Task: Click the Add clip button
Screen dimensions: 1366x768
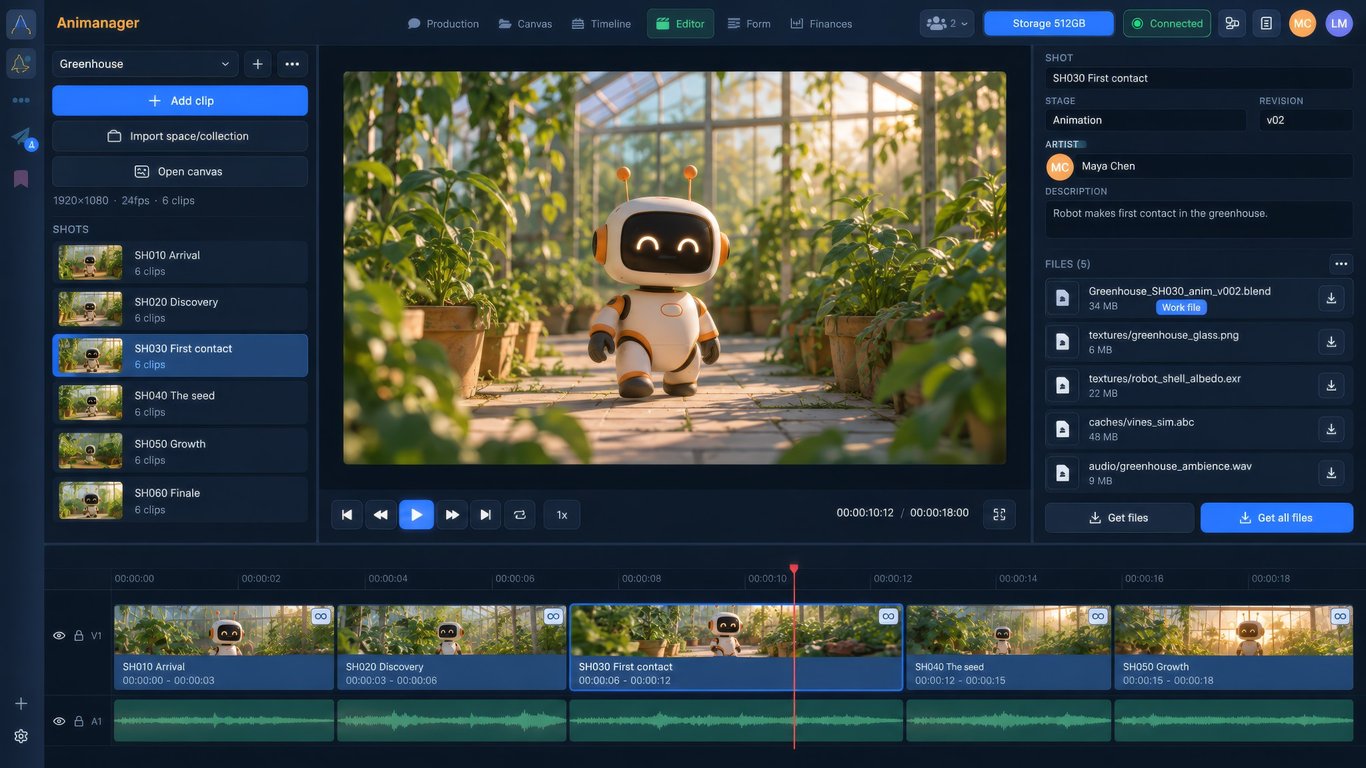Action: click(180, 101)
